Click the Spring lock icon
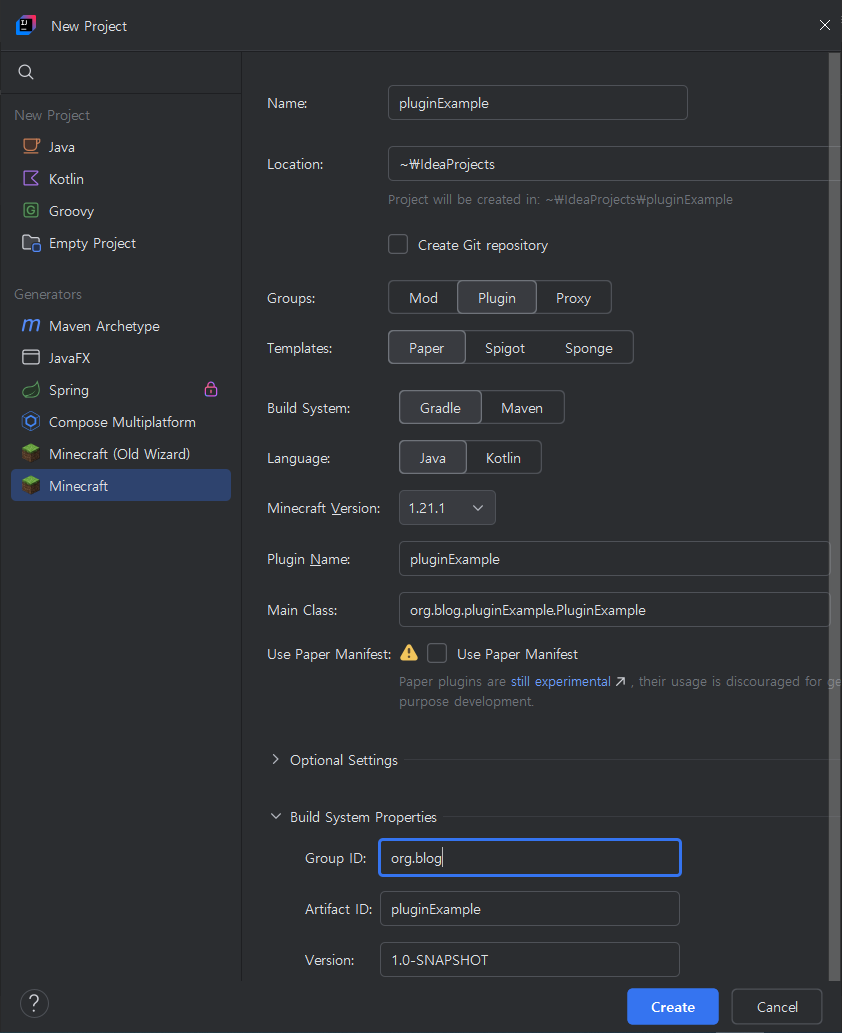The height and width of the screenshot is (1033, 842). 211,389
